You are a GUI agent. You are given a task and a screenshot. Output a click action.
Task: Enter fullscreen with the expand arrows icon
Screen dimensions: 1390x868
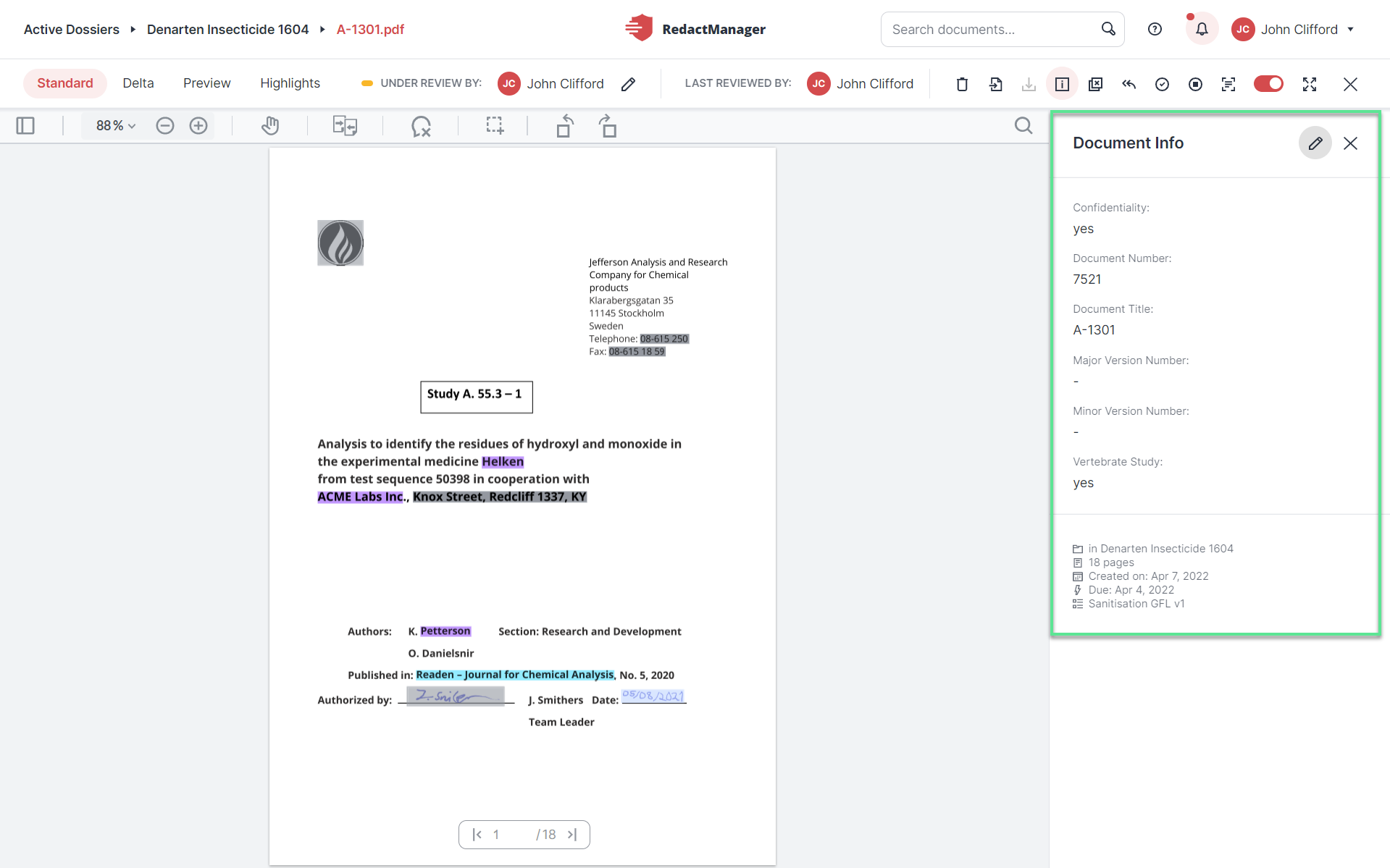1310,84
